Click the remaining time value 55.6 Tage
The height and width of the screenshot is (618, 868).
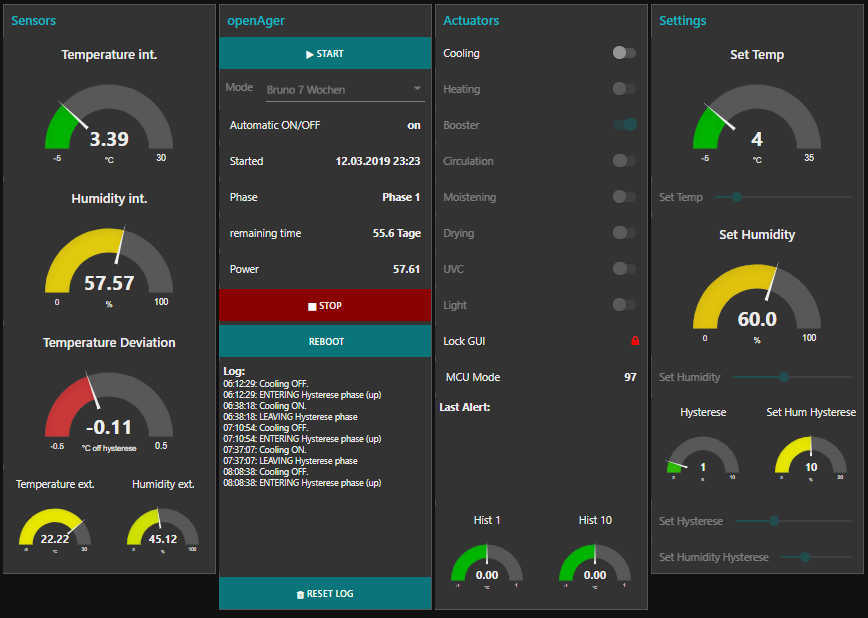[397, 233]
